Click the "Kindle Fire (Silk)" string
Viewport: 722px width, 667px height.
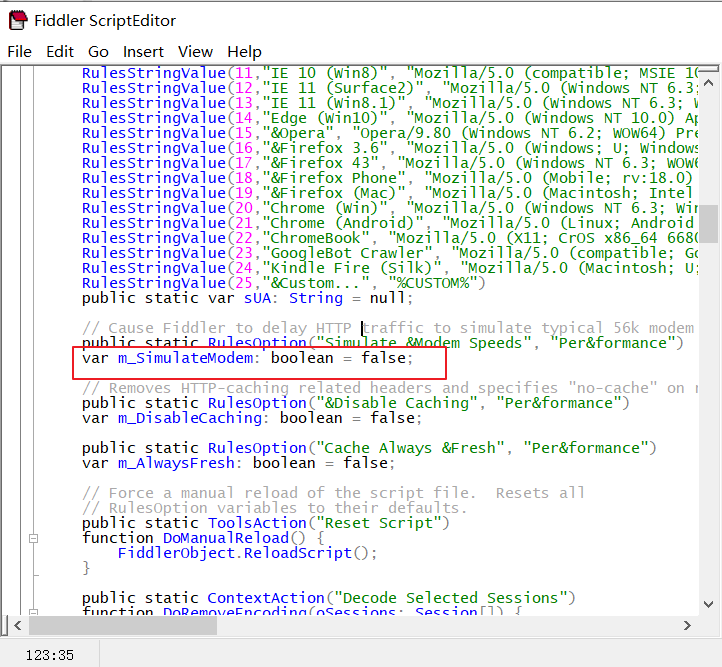(352, 268)
